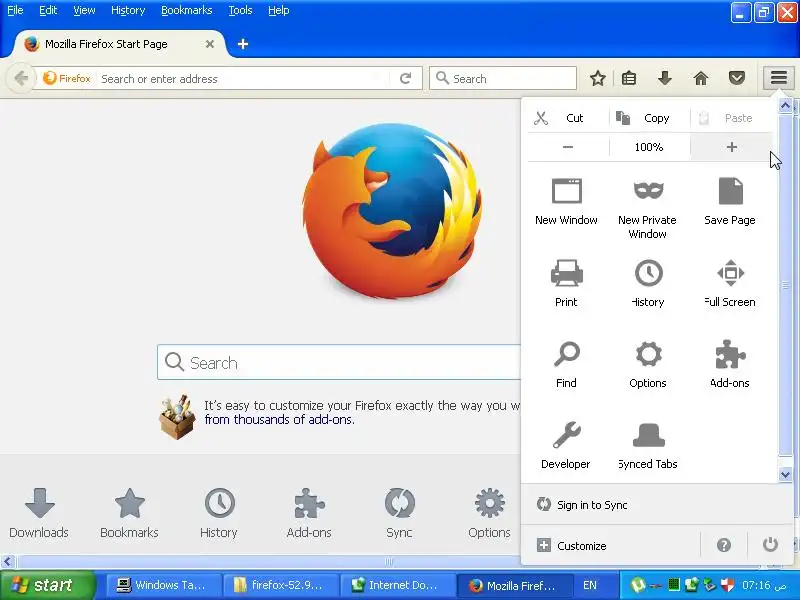800x600 pixels.
Task: Open Developer tools menu item
Action: (x=566, y=445)
